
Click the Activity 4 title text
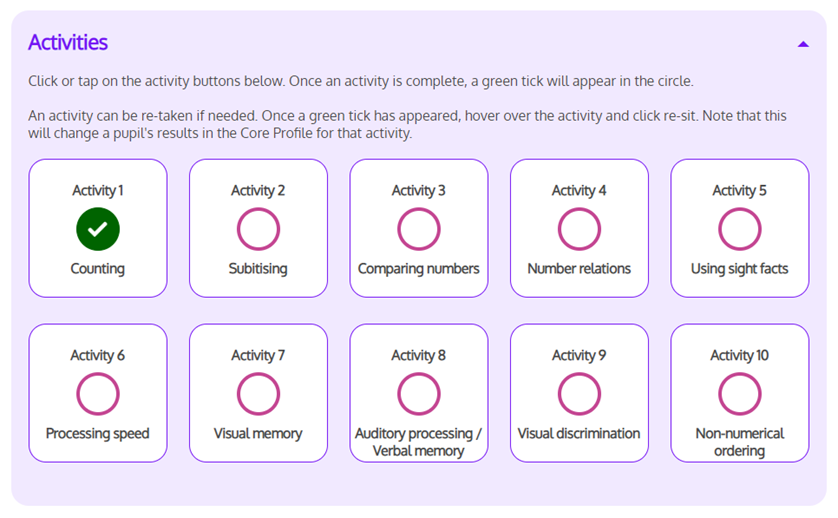[579, 190]
